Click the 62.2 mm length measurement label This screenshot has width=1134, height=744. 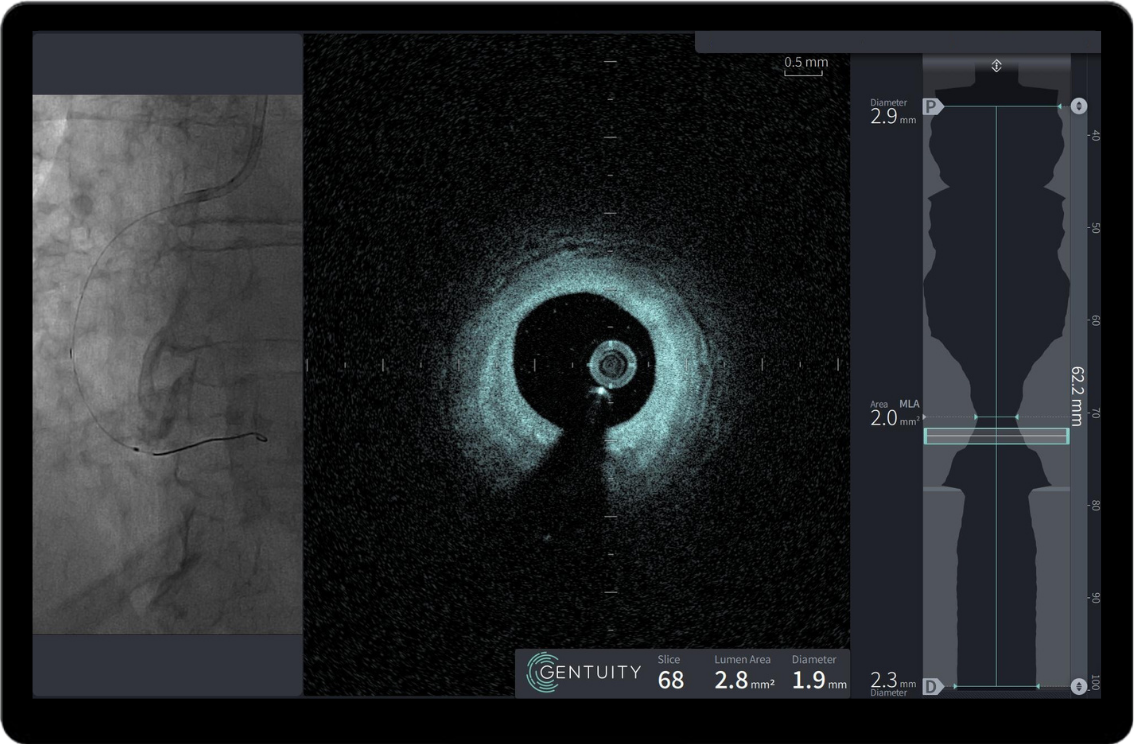[1077, 394]
